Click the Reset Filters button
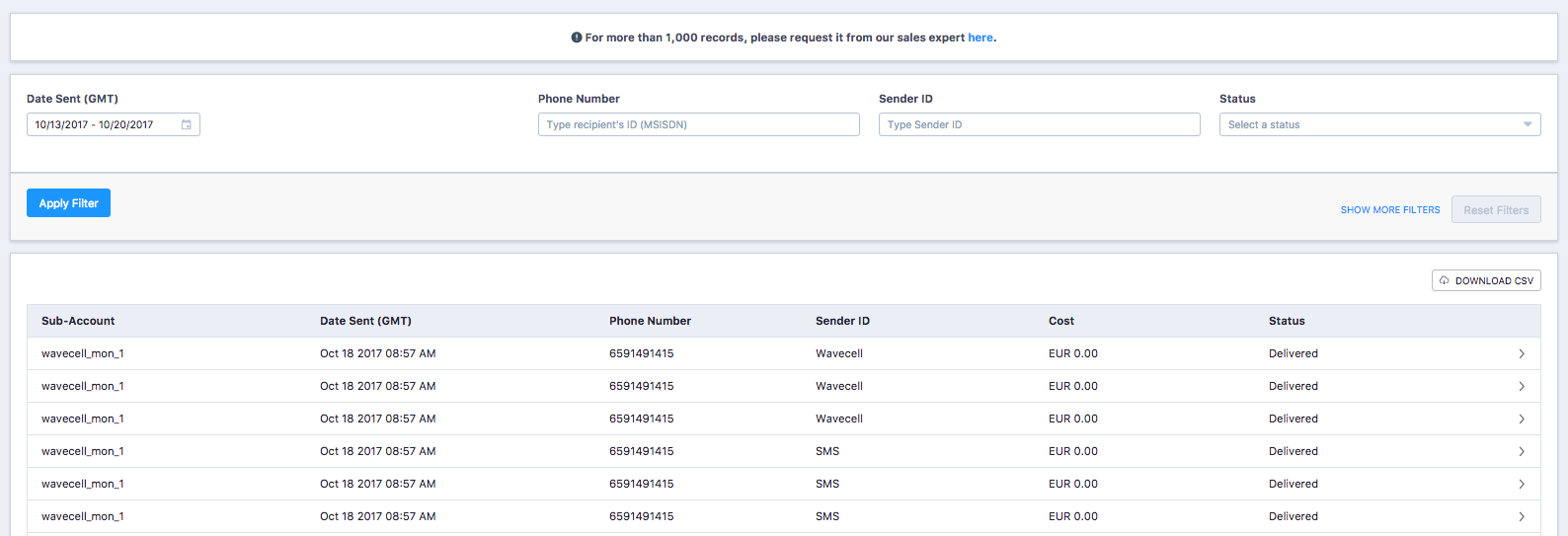 click(x=1496, y=209)
